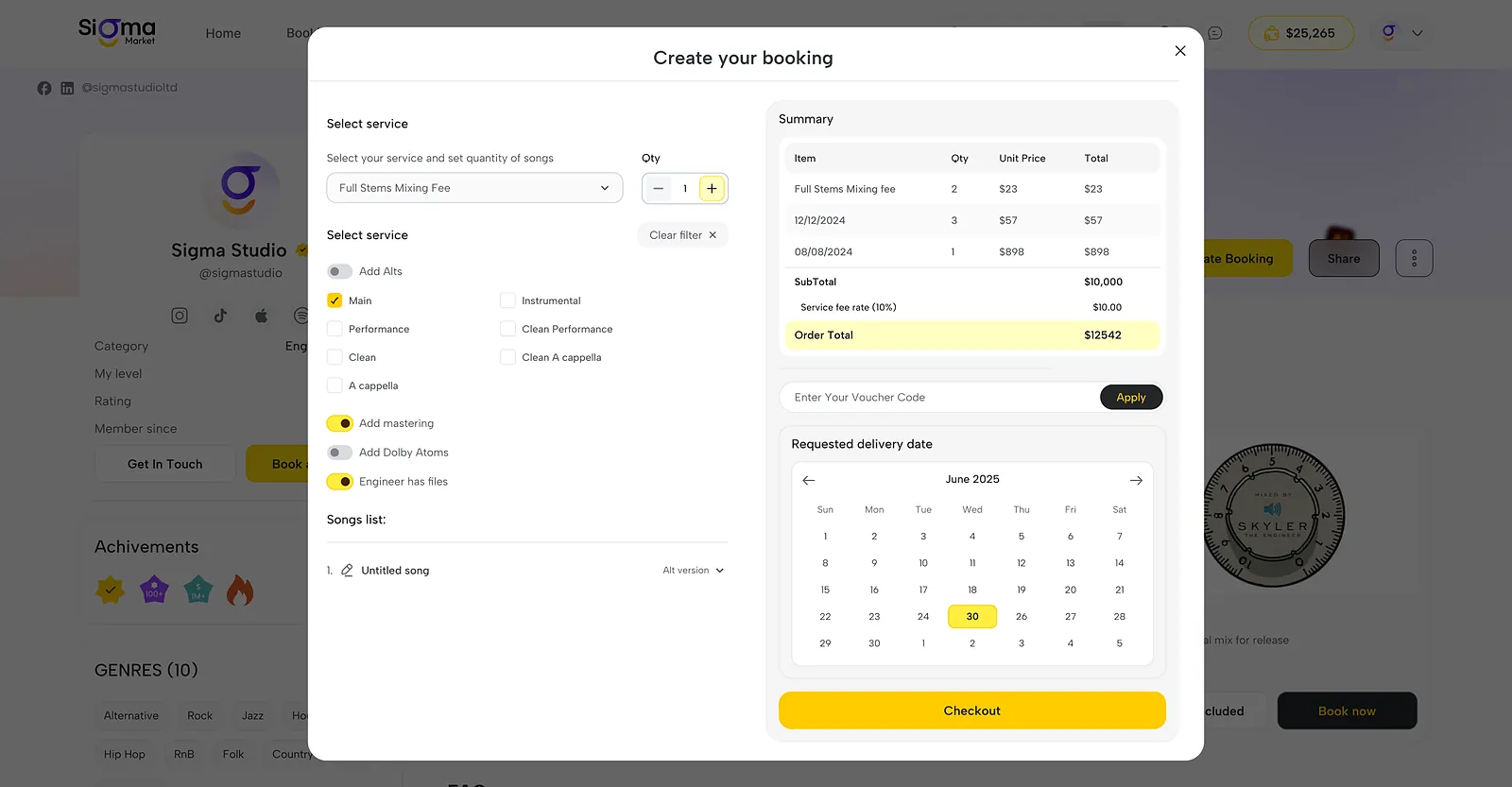Select the Rock genre tag
Image resolution: width=1512 pixels, height=787 pixels.
(199, 716)
